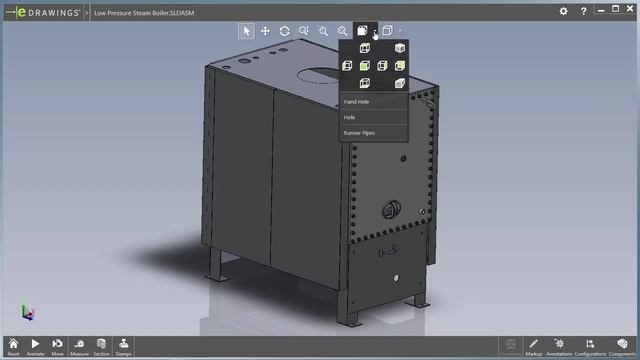Select the Left view orientation cube
This screenshot has width=640, height=360.
(347, 66)
